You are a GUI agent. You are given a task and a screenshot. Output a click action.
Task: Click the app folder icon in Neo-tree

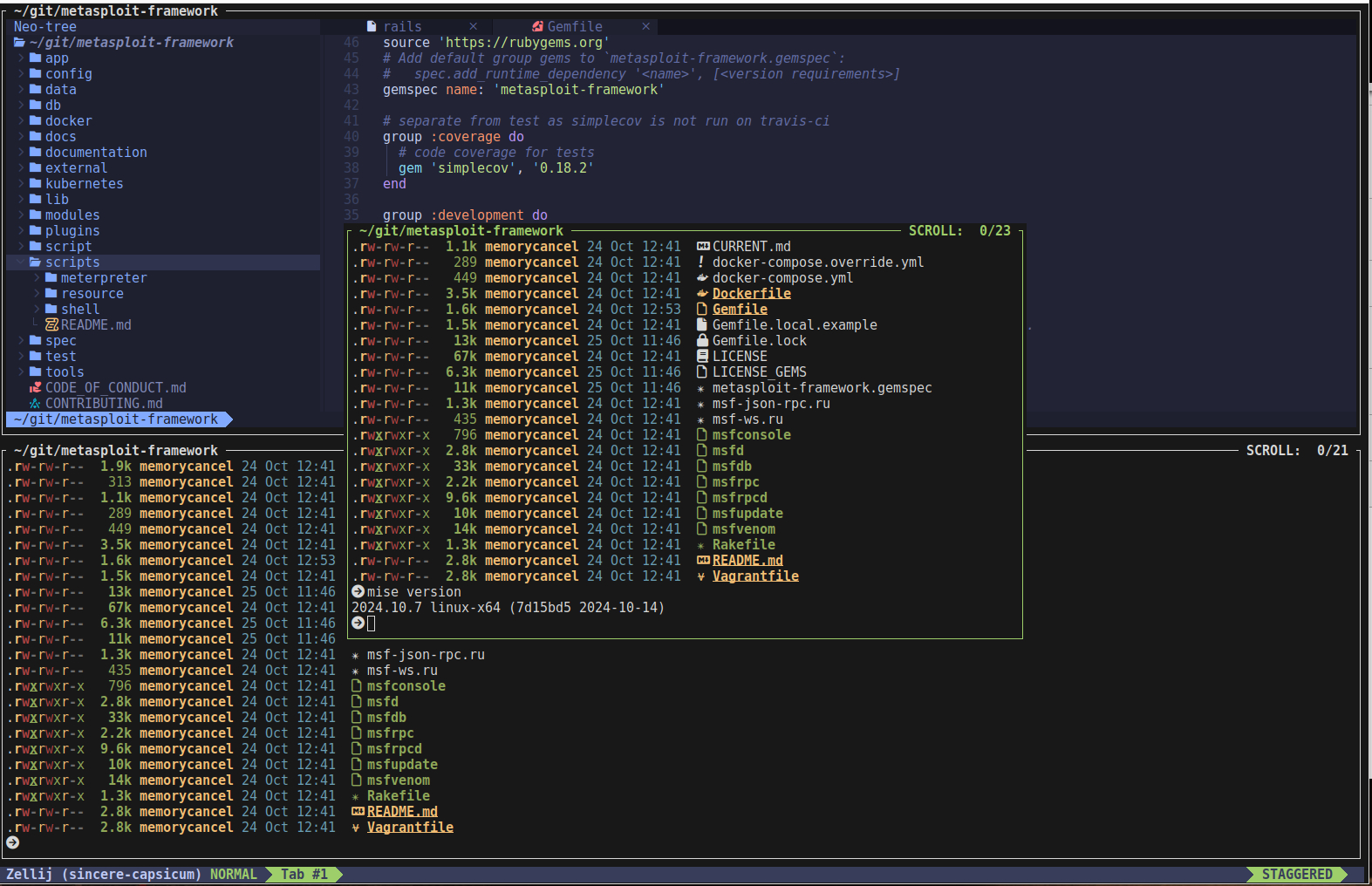(36, 58)
